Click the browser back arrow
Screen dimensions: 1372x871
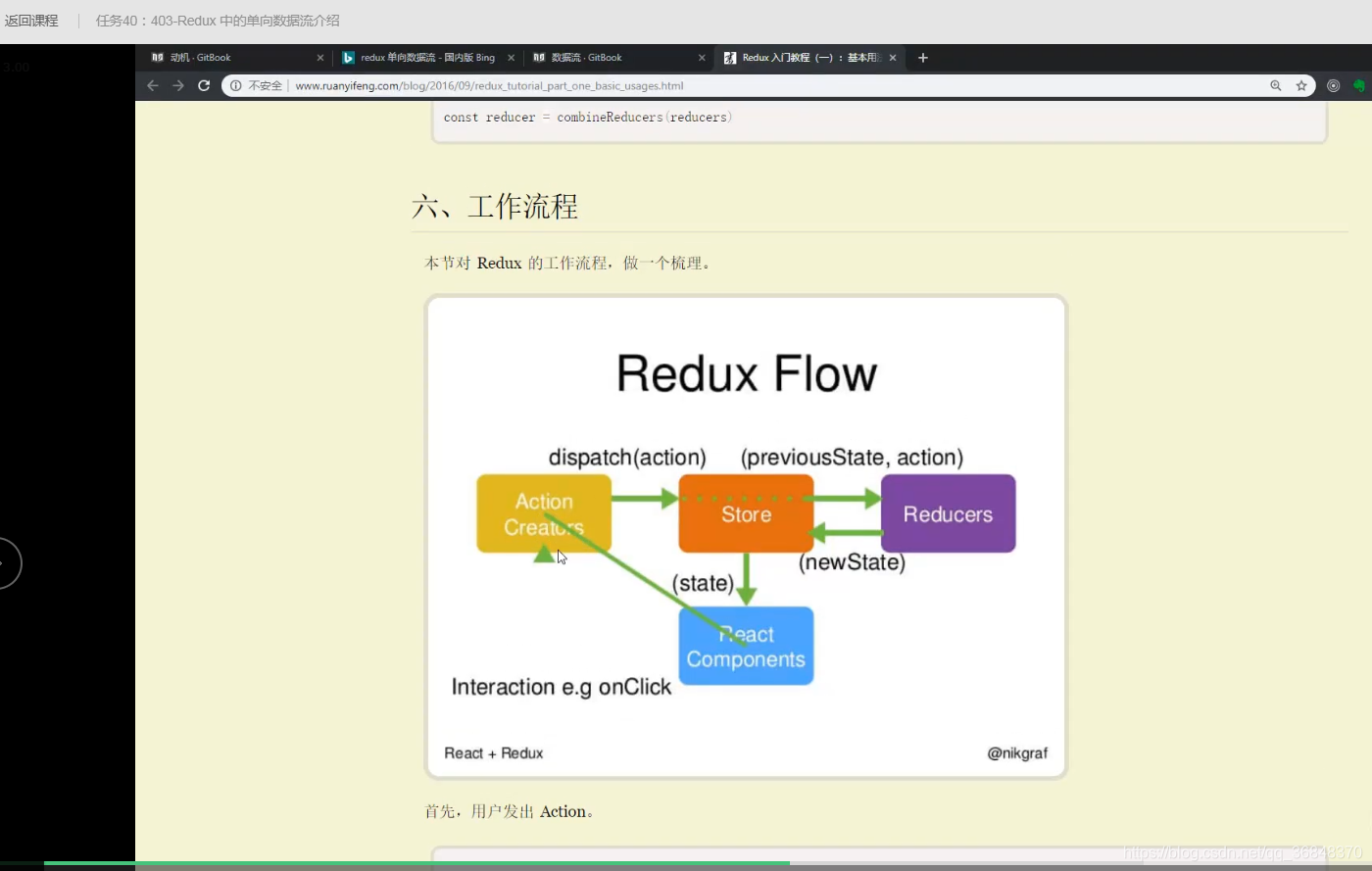pos(152,85)
